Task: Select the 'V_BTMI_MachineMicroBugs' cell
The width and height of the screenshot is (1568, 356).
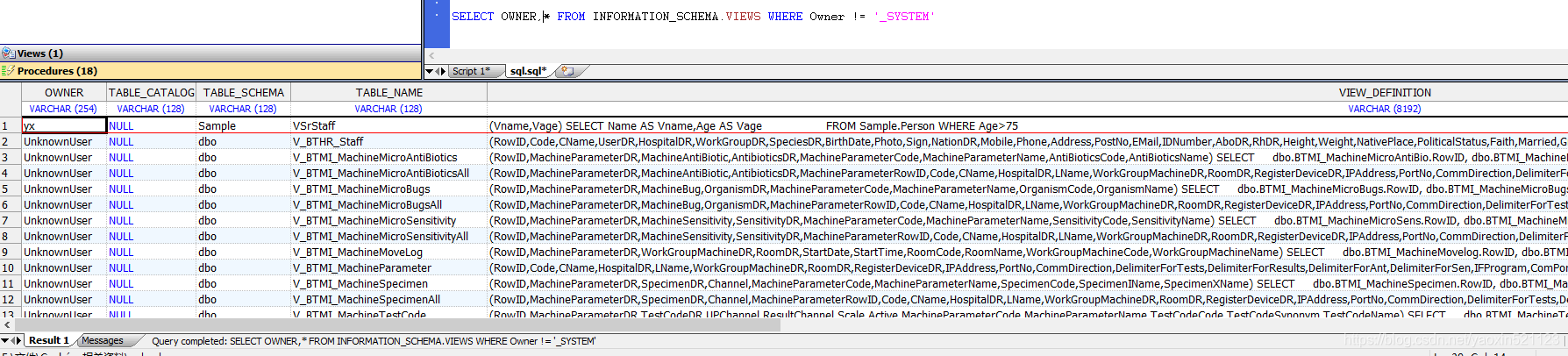Action: coord(388,189)
